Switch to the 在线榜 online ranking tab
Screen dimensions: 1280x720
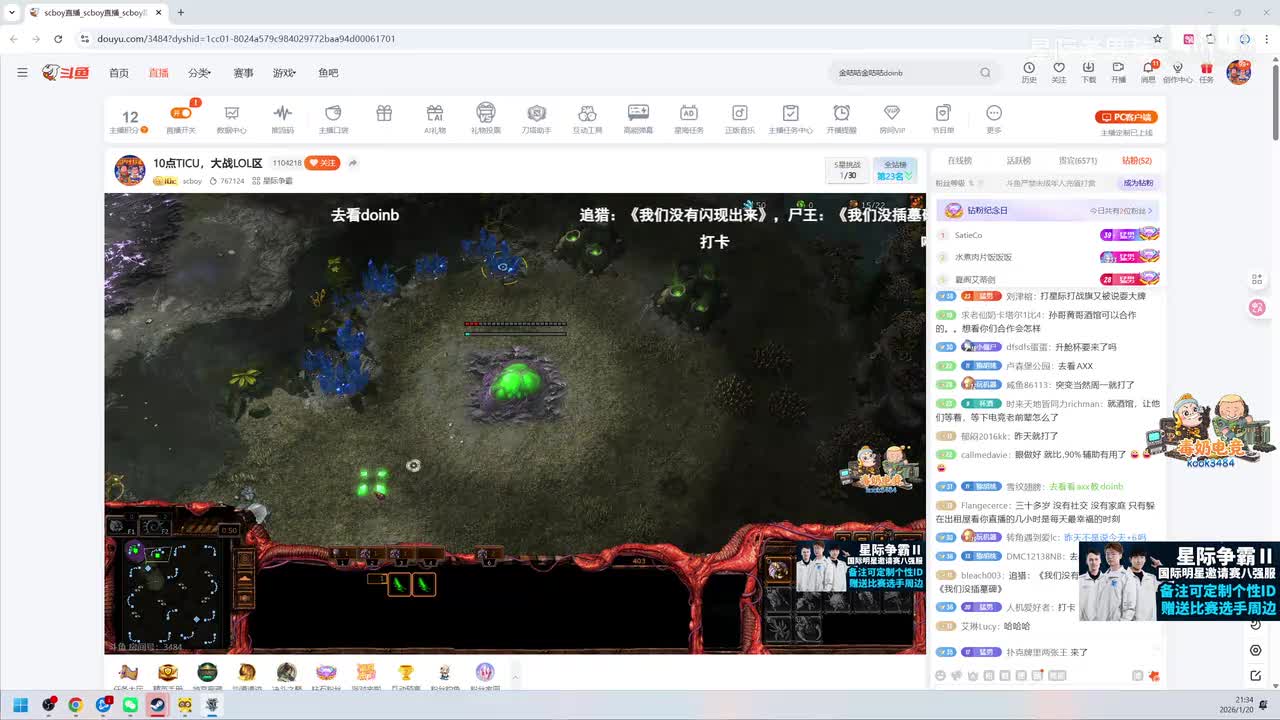click(960, 160)
